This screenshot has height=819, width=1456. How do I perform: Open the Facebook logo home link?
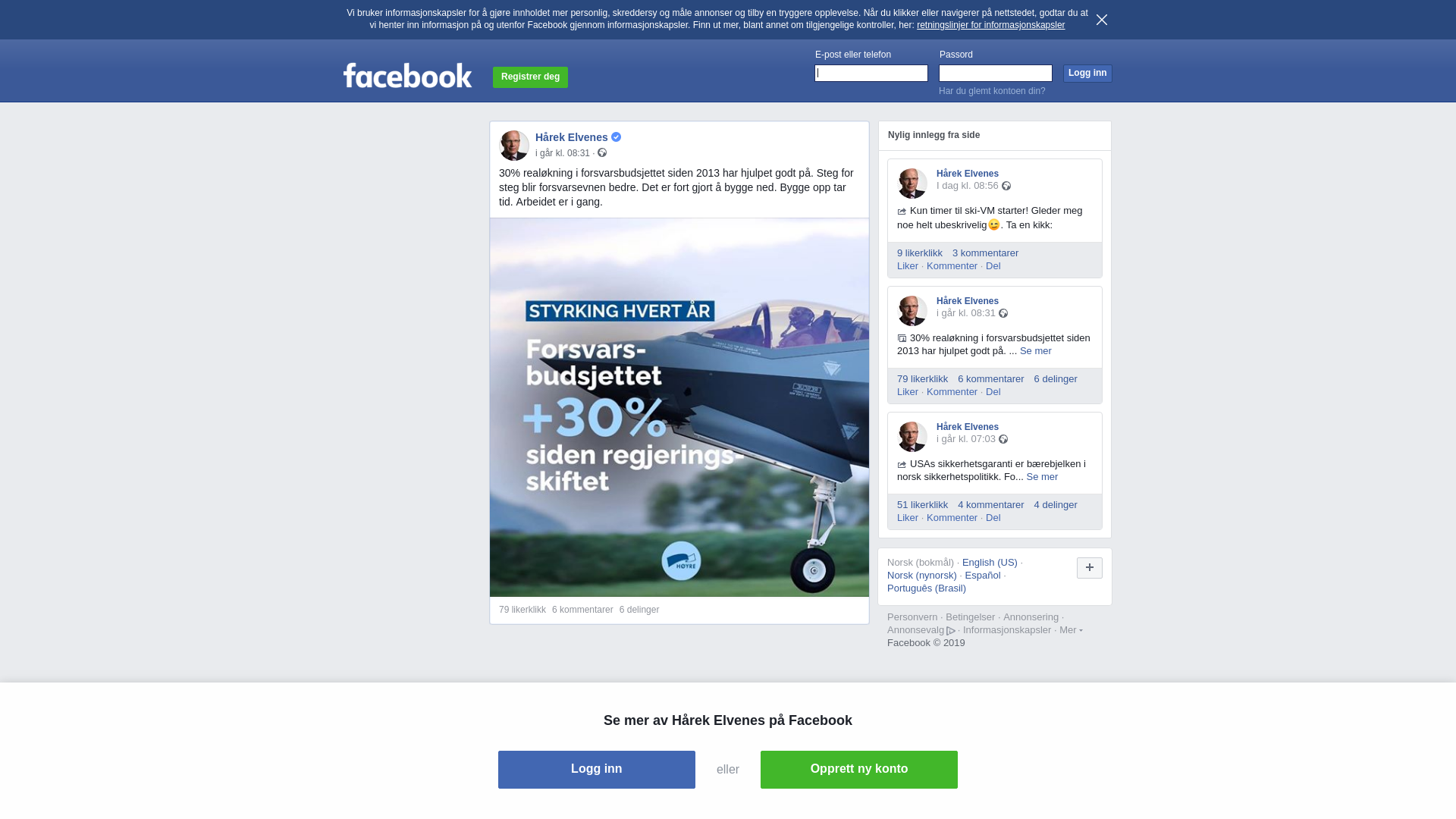[x=407, y=75]
